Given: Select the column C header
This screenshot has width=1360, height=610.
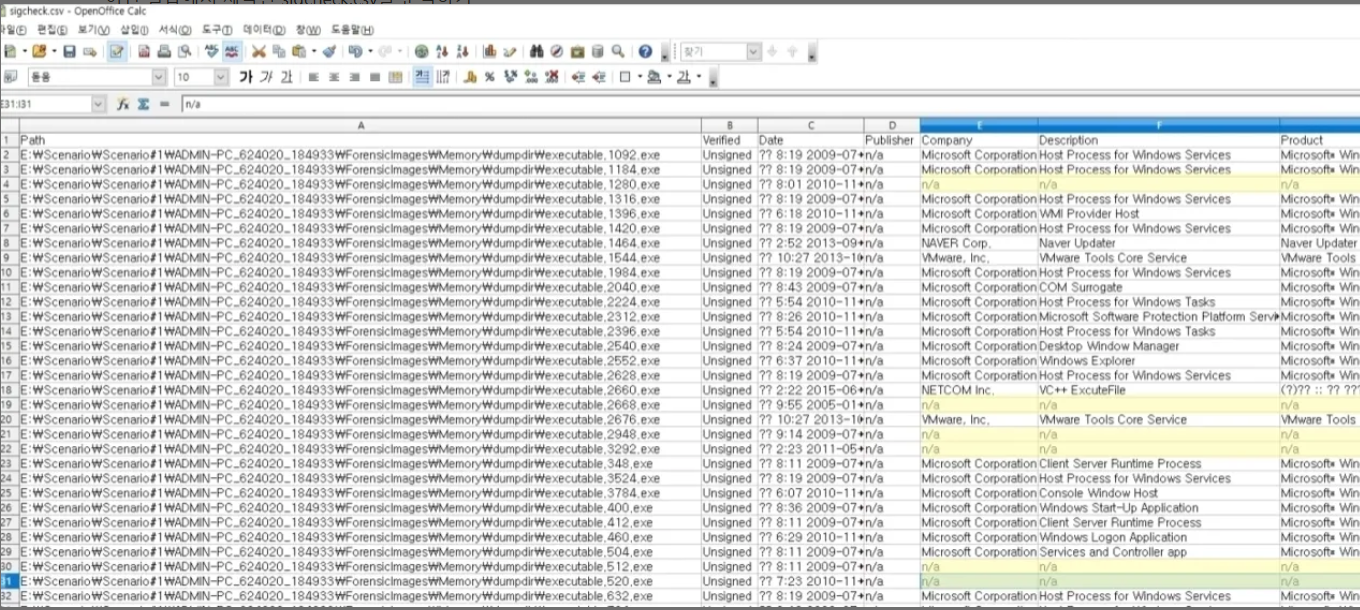Looking at the screenshot, I should pos(811,125).
